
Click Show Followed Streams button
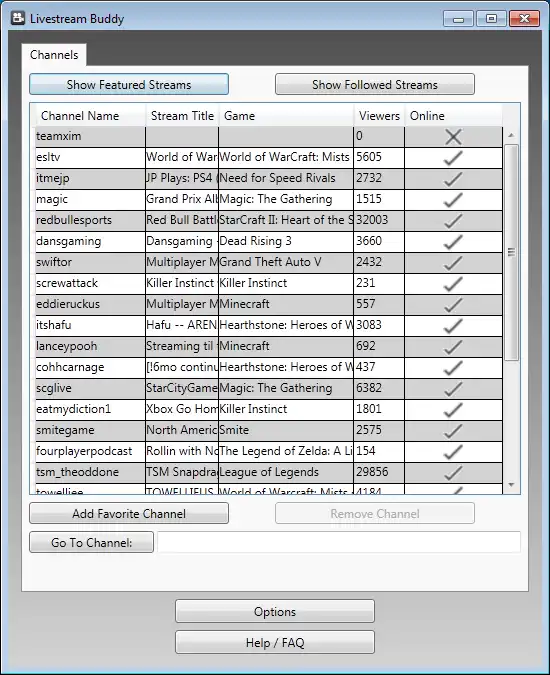click(375, 84)
